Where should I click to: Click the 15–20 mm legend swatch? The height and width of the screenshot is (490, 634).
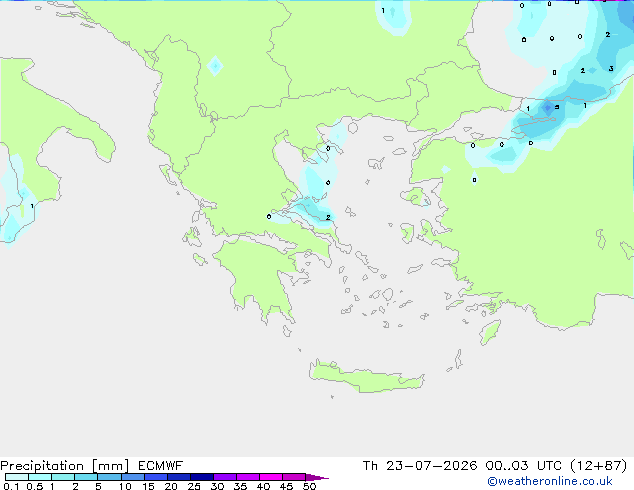click(156, 477)
